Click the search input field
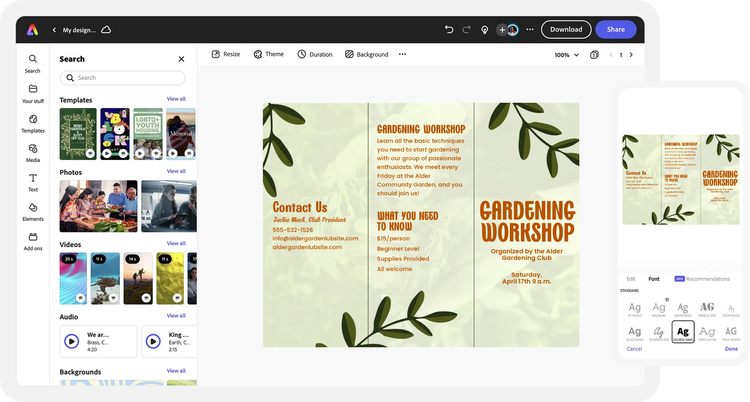This screenshot has width=750, height=402. click(x=122, y=77)
